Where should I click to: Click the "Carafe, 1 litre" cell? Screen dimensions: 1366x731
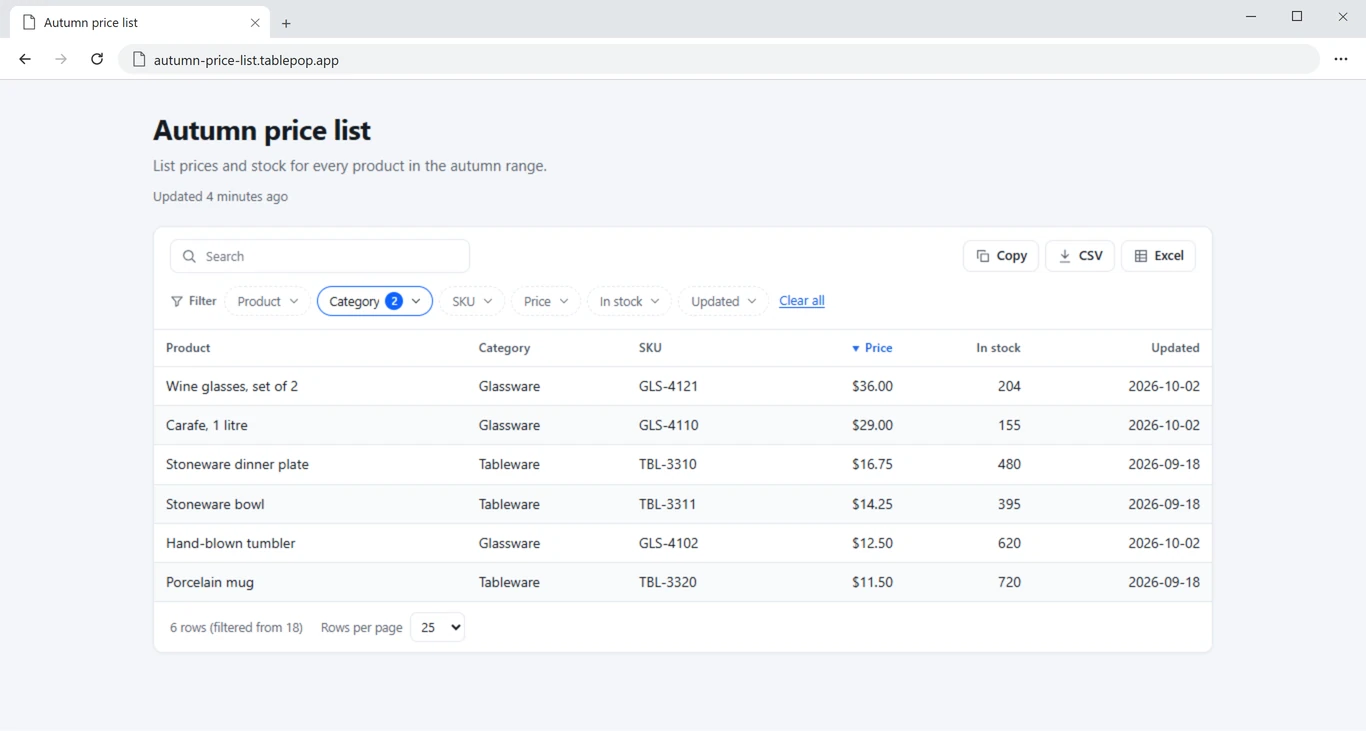point(207,425)
